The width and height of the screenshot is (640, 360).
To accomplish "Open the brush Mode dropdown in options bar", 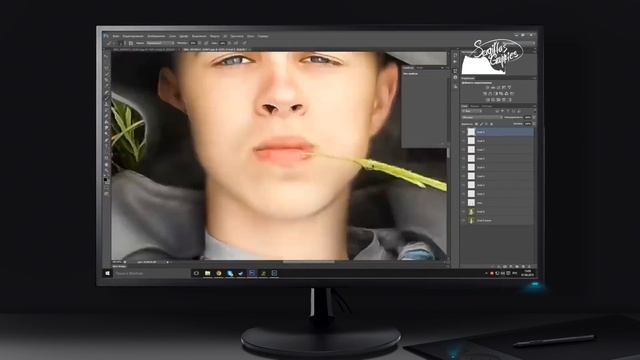I will tap(160, 43).
